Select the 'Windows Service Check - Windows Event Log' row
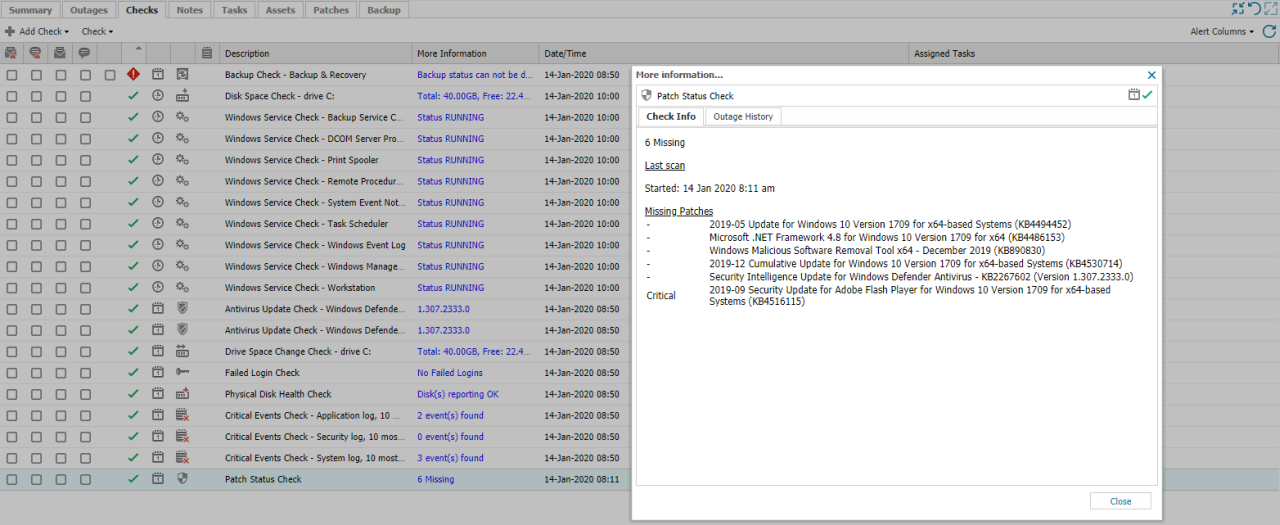Image resolution: width=1280 pixels, height=525 pixels. pyautogui.click(x=315, y=245)
